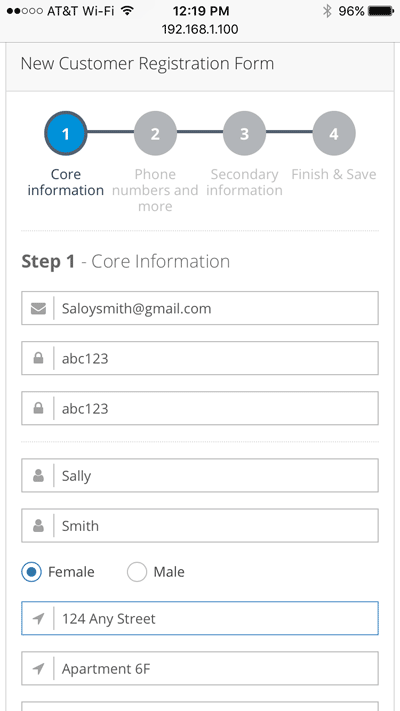Image resolution: width=400 pixels, height=711 pixels.
Task: Click the lock icon beside the confirm password field
Action: (x=39, y=409)
